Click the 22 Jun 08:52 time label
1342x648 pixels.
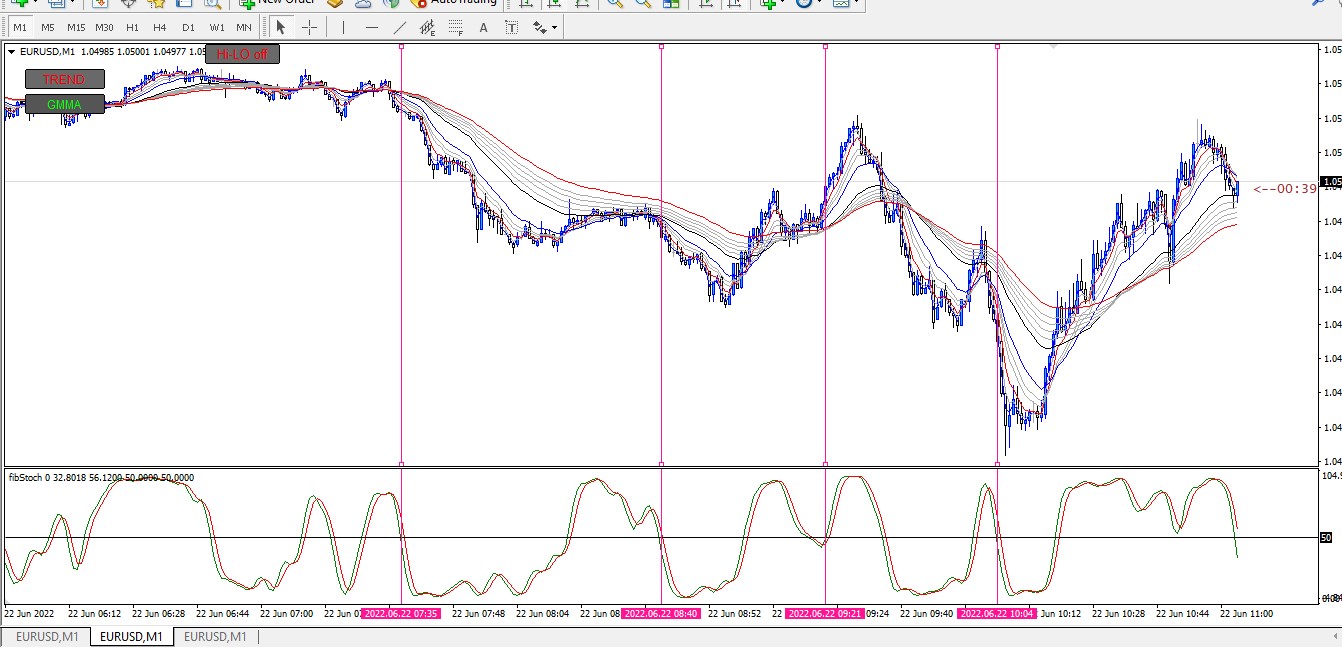tap(735, 613)
